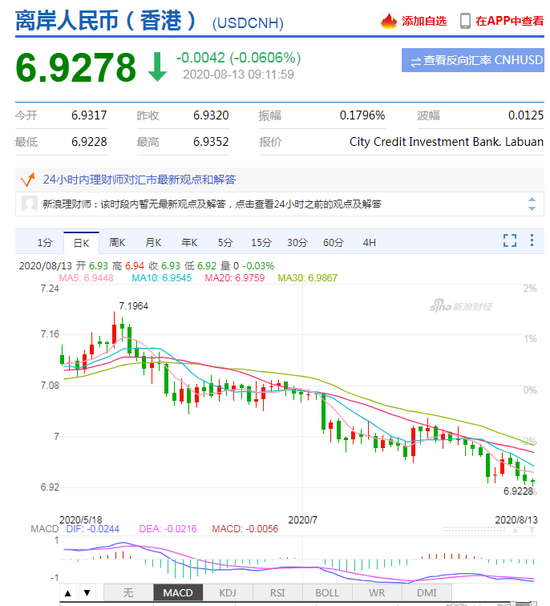Switch to the 30分 chart tab

tap(297, 243)
